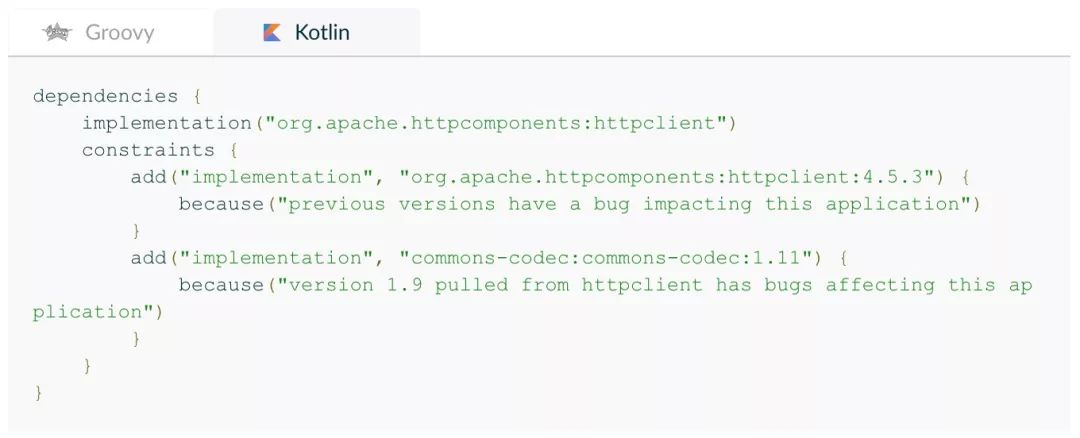This screenshot has height=438, width=1080.
Task: Click the "implementation" function call under dependencies
Action: [166, 123]
